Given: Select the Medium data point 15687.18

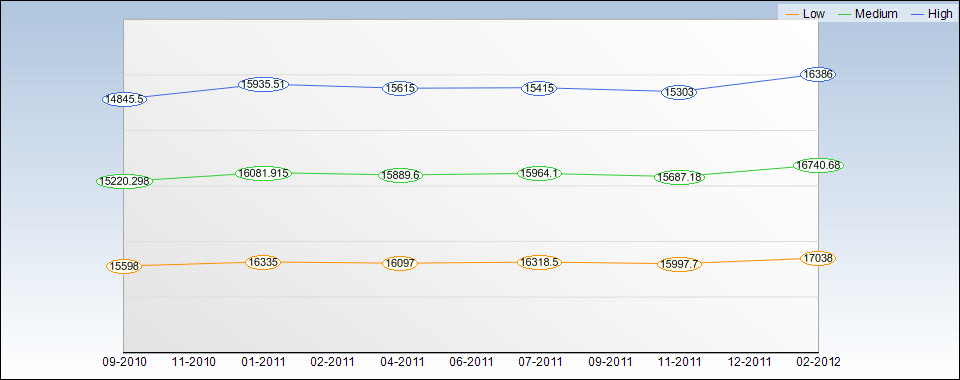Looking at the screenshot, I should coord(680,177).
